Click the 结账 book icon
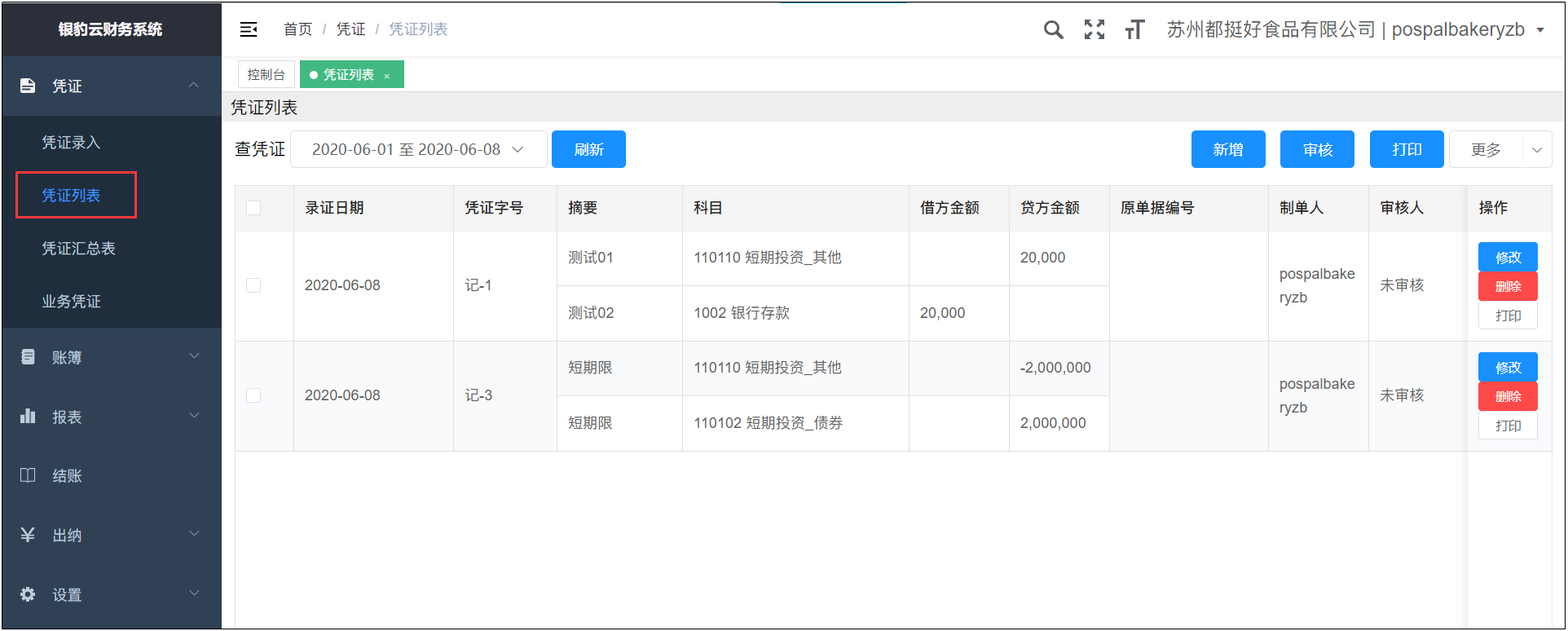The height and width of the screenshot is (631, 1568). pos(28,475)
